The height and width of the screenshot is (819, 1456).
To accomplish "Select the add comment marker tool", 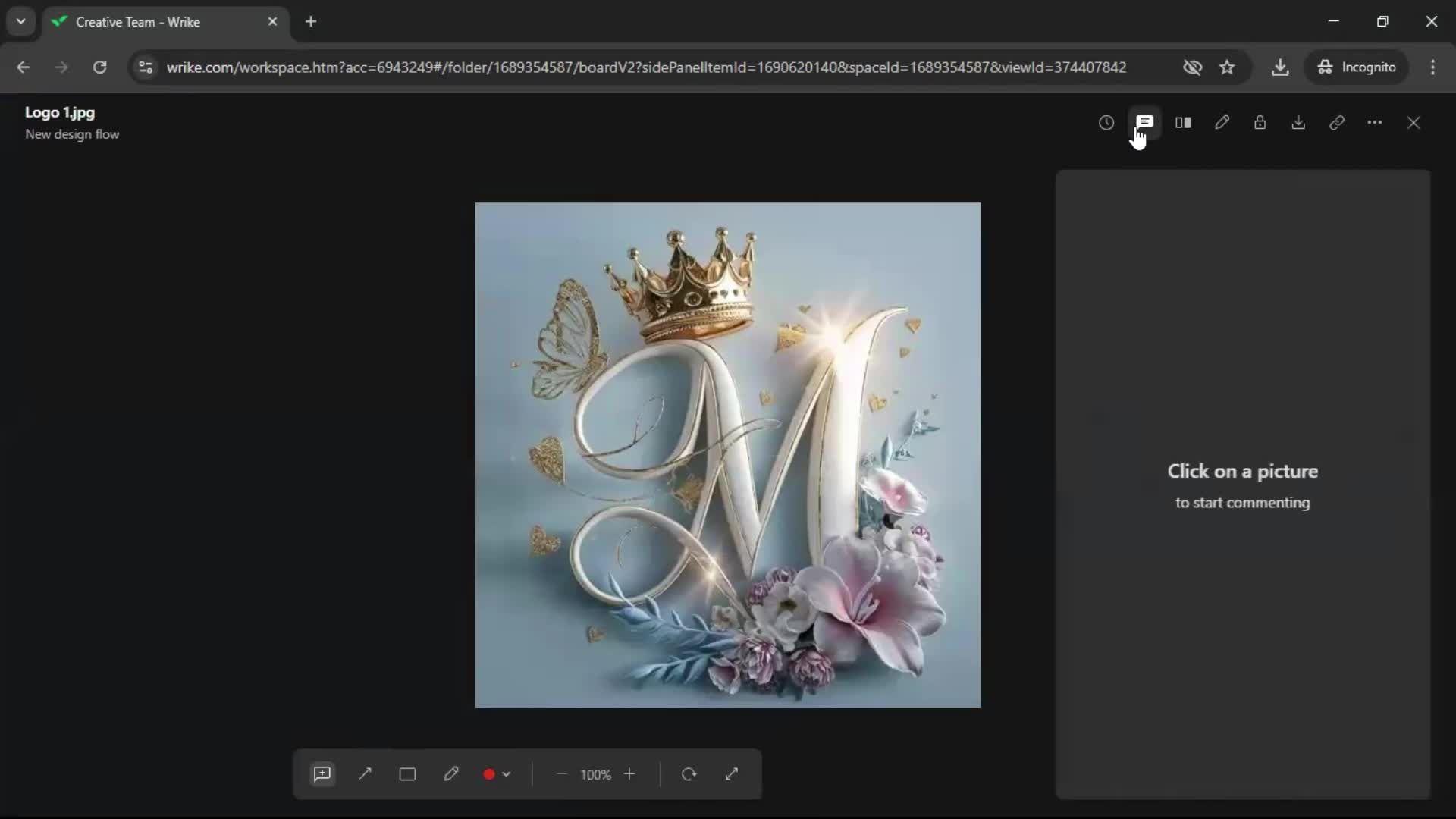I will click(x=322, y=774).
